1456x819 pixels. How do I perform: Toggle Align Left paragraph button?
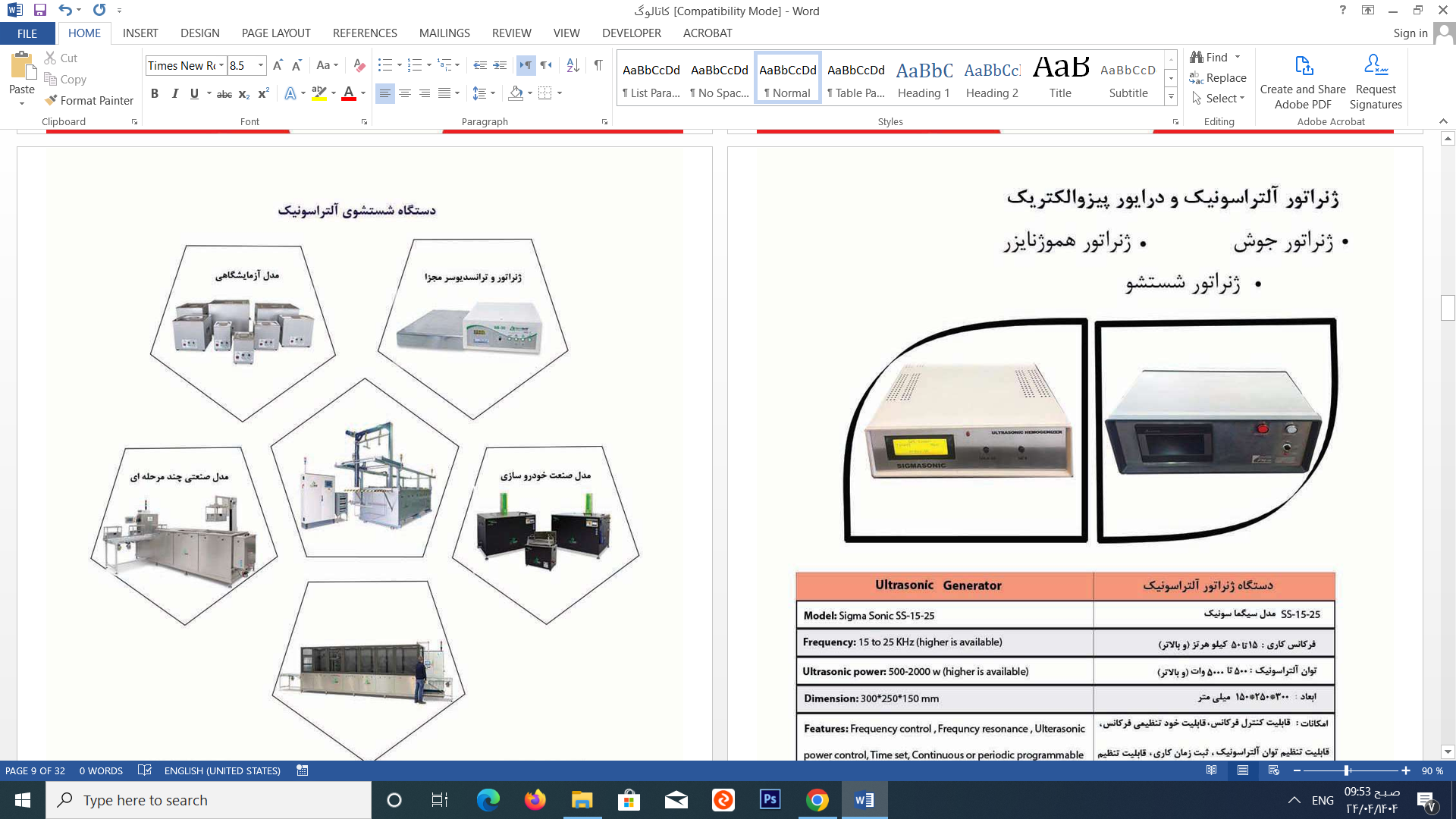pos(385,93)
